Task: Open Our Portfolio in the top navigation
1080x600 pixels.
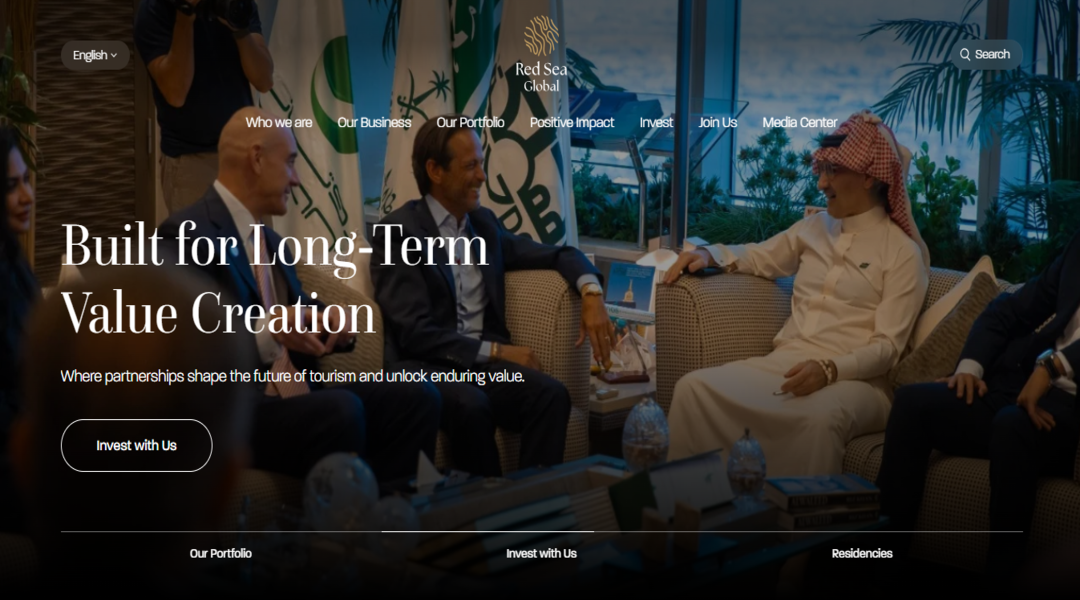Action: [x=470, y=123]
